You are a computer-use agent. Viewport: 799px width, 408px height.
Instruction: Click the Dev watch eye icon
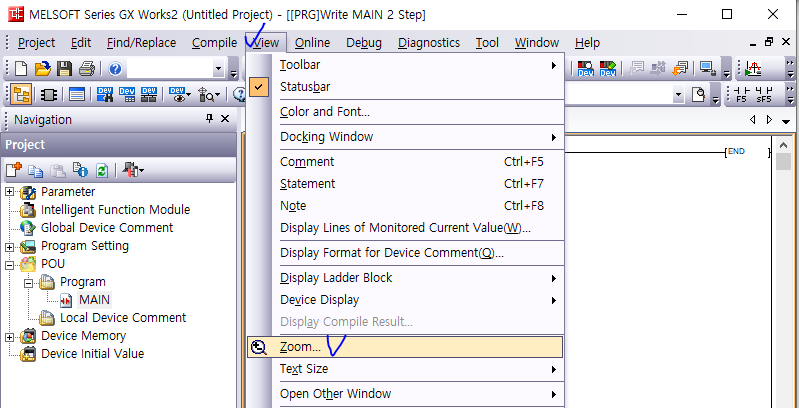point(177,94)
